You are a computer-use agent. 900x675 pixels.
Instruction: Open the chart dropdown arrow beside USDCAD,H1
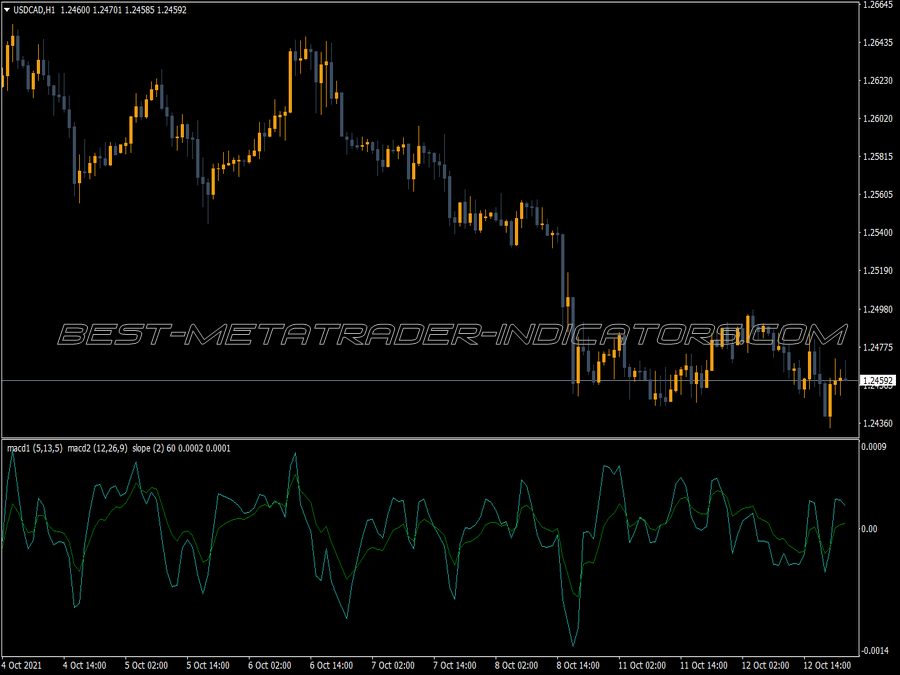pyautogui.click(x=7, y=10)
